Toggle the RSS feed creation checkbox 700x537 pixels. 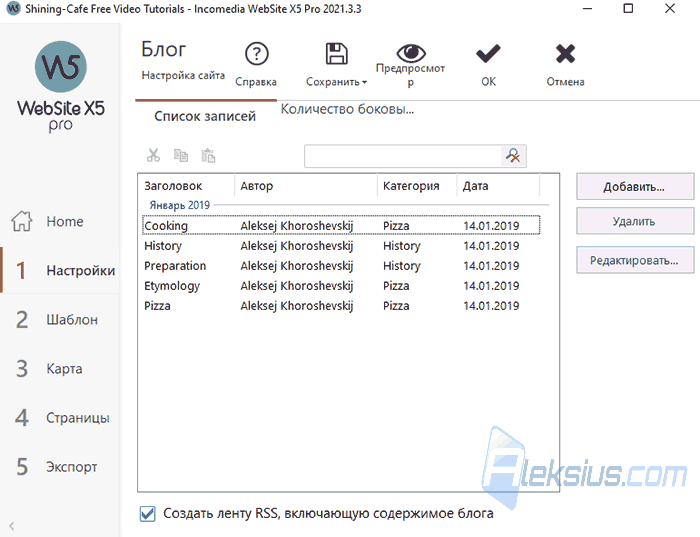coord(147,514)
